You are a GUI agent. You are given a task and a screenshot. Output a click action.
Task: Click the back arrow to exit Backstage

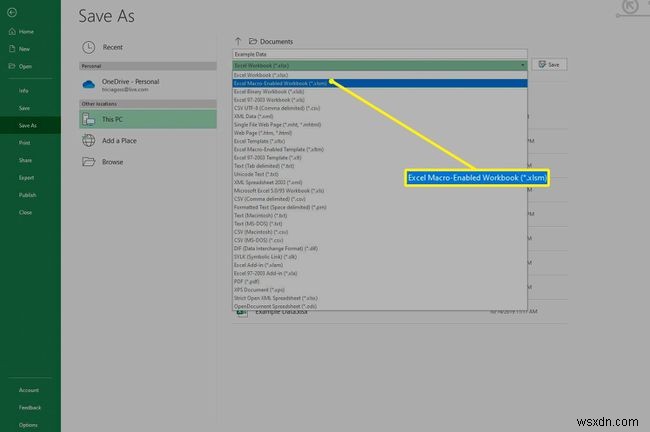tap(12, 12)
